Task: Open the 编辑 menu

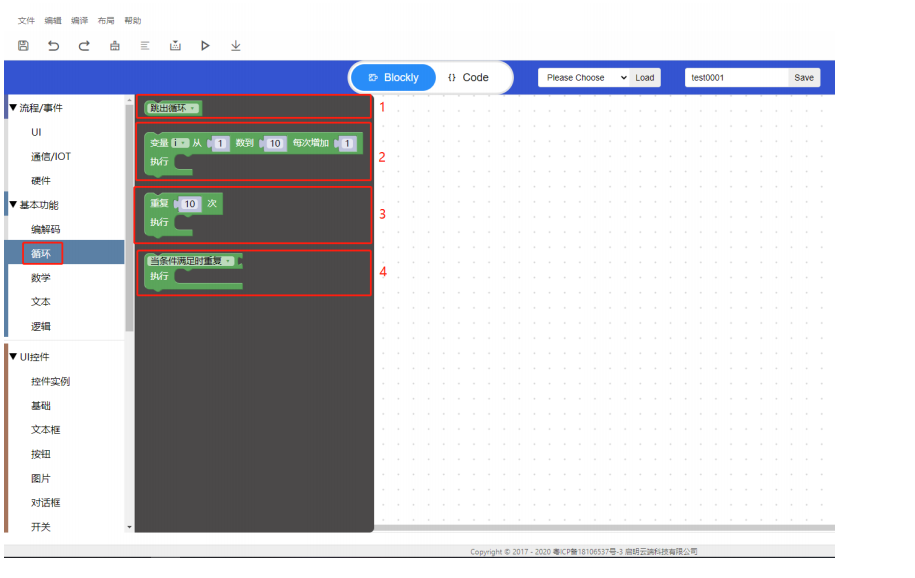Action: 53,20
